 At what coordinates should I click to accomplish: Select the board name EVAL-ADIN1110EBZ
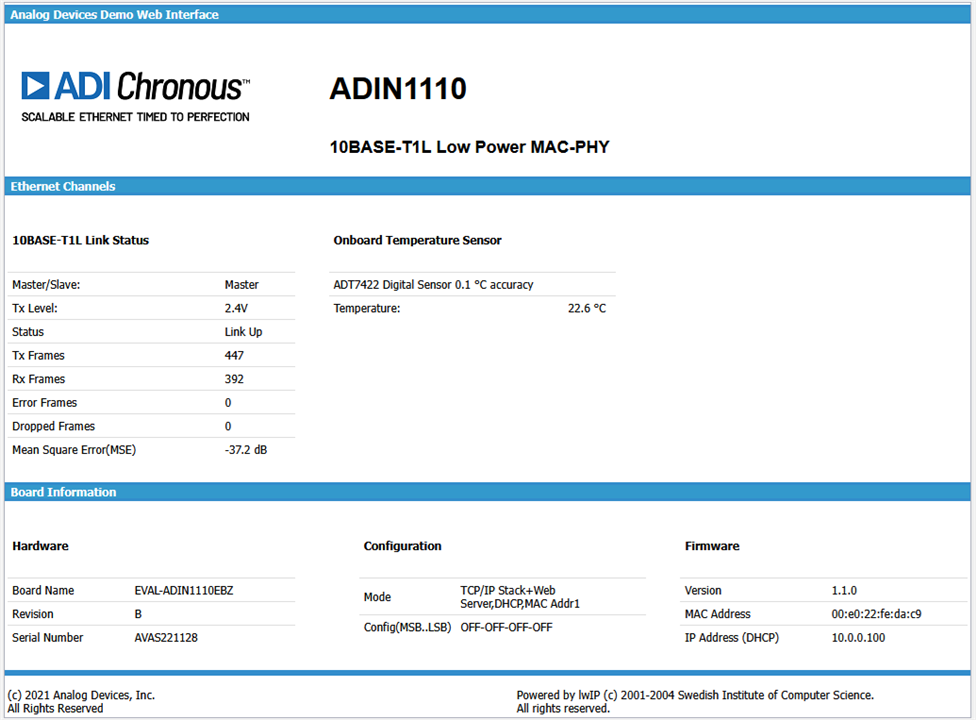[184, 591]
